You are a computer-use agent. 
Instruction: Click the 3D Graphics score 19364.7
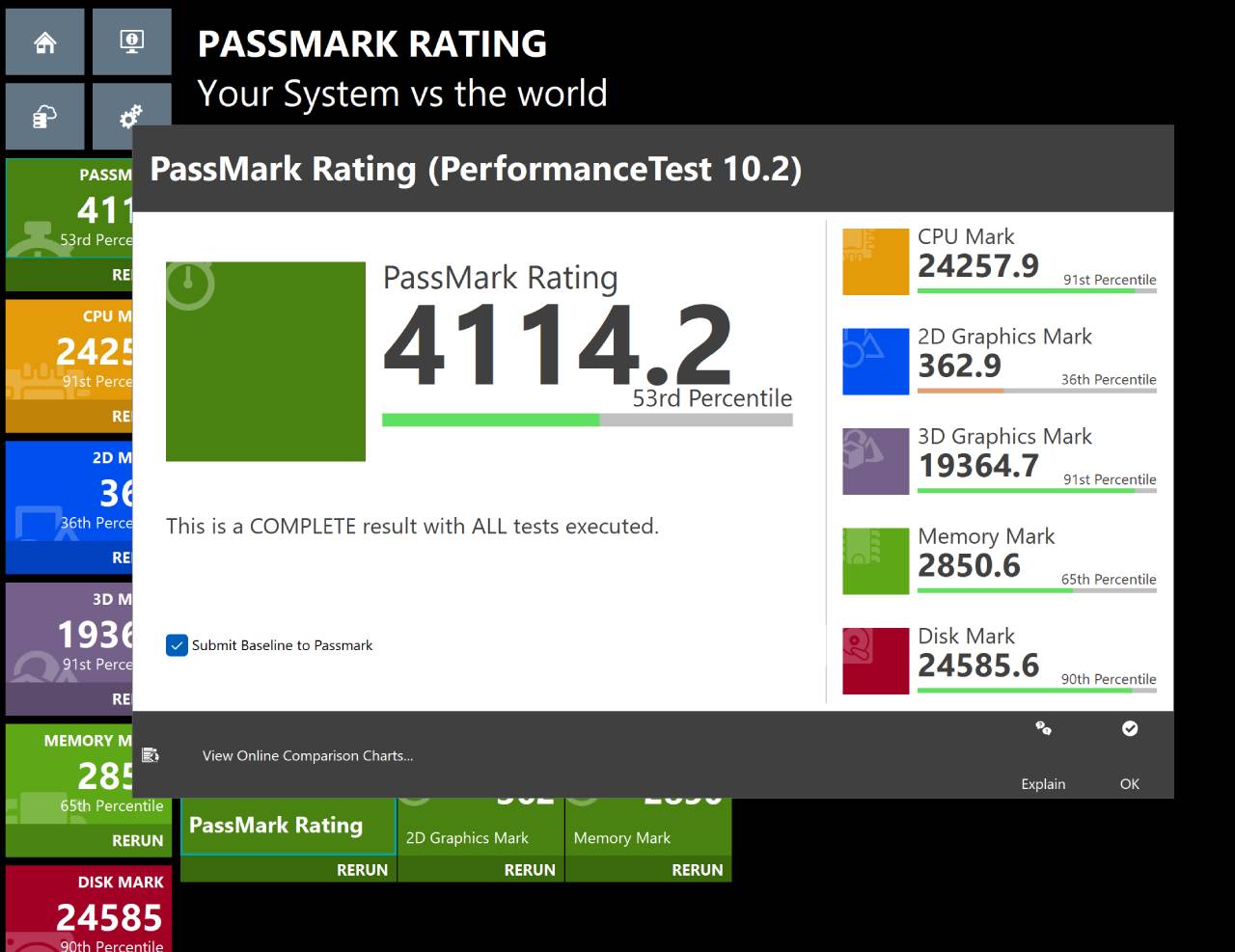(x=978, y=466)
